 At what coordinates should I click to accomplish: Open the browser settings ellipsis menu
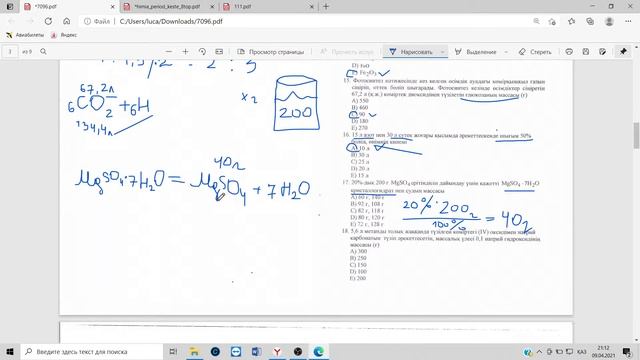(x=628, y=21)
